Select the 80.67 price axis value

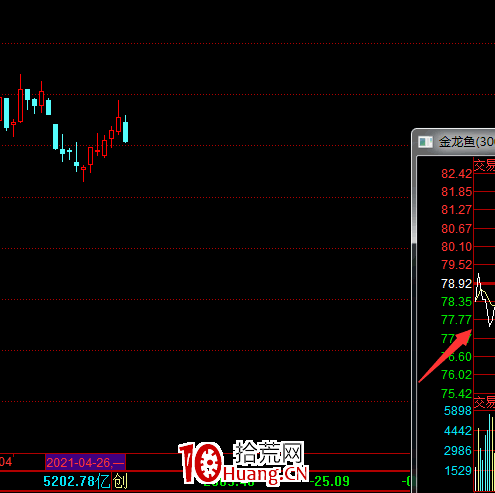[x=456, y=229]
